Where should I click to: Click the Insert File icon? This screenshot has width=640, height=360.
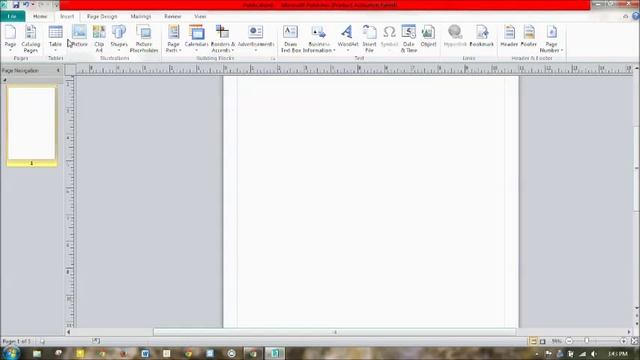(369, 38)
